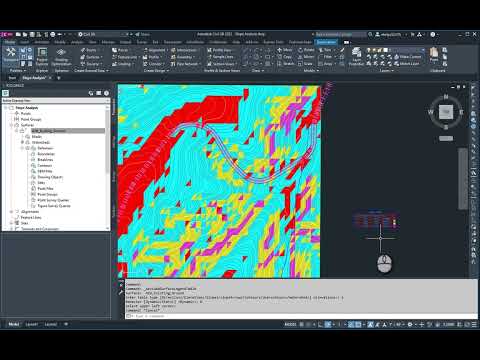Screen dimensions: 480x360
Task: Expand the Watersheds tree node
Action: pyautogui.click(x=22, y=142)
